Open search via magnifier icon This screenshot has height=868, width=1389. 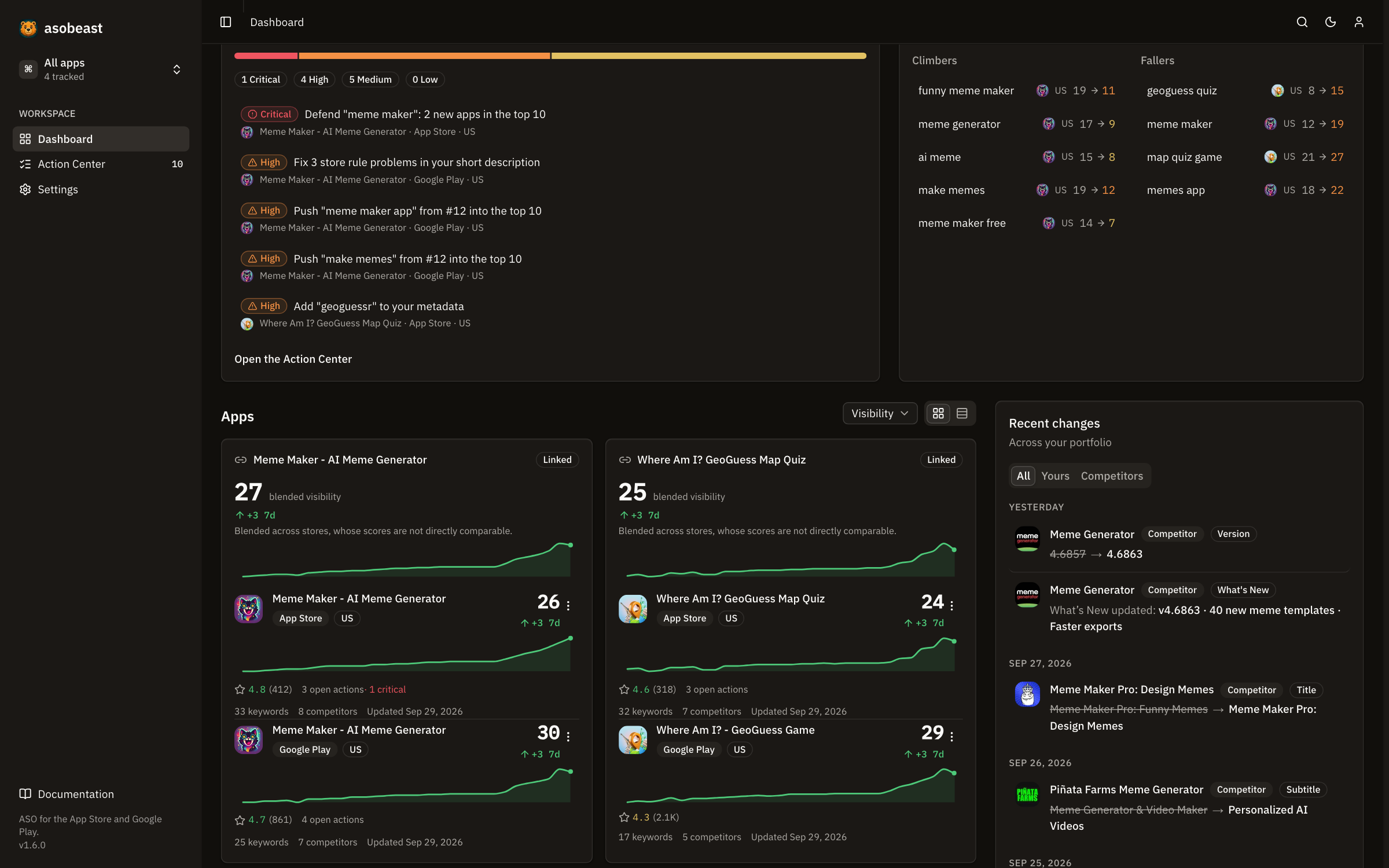point(1302,22)
